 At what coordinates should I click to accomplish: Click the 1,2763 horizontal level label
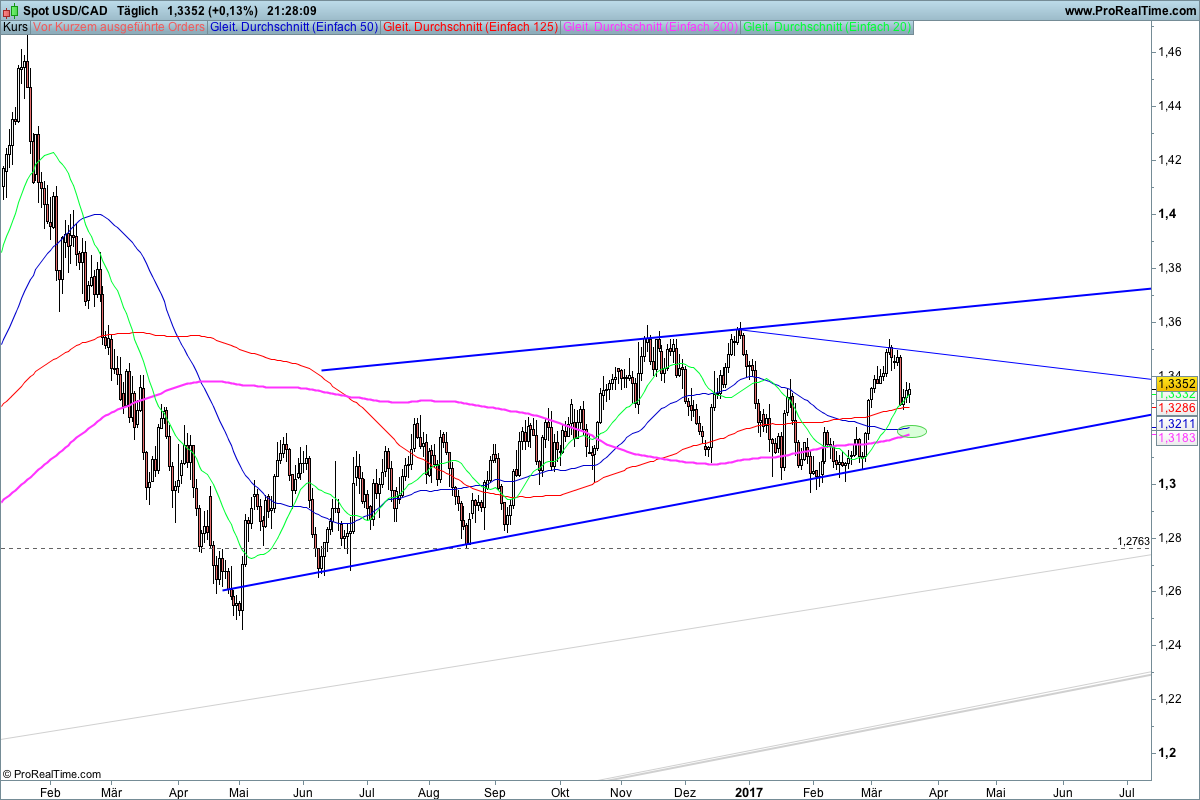pos(1135,541)
